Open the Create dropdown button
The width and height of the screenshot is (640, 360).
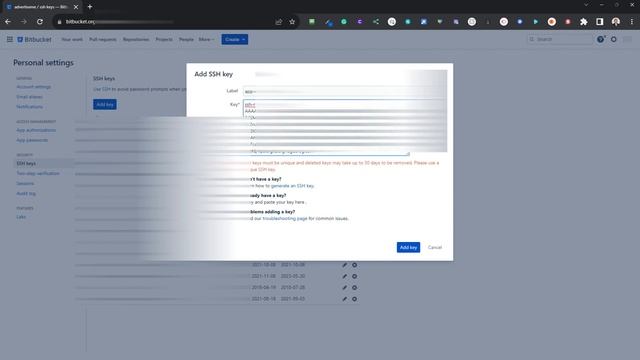[x=235, y=40]
